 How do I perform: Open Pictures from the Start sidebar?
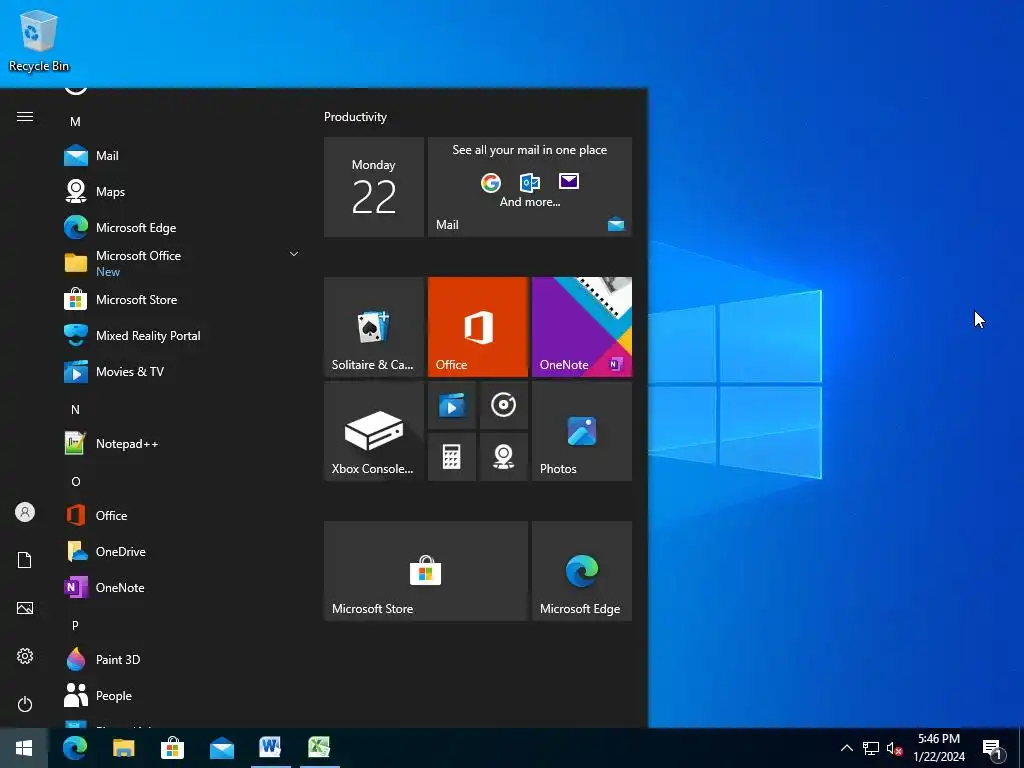25,608
